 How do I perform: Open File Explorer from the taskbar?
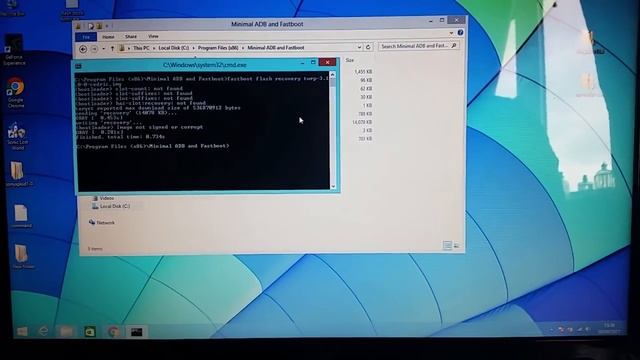pos(66,331)
